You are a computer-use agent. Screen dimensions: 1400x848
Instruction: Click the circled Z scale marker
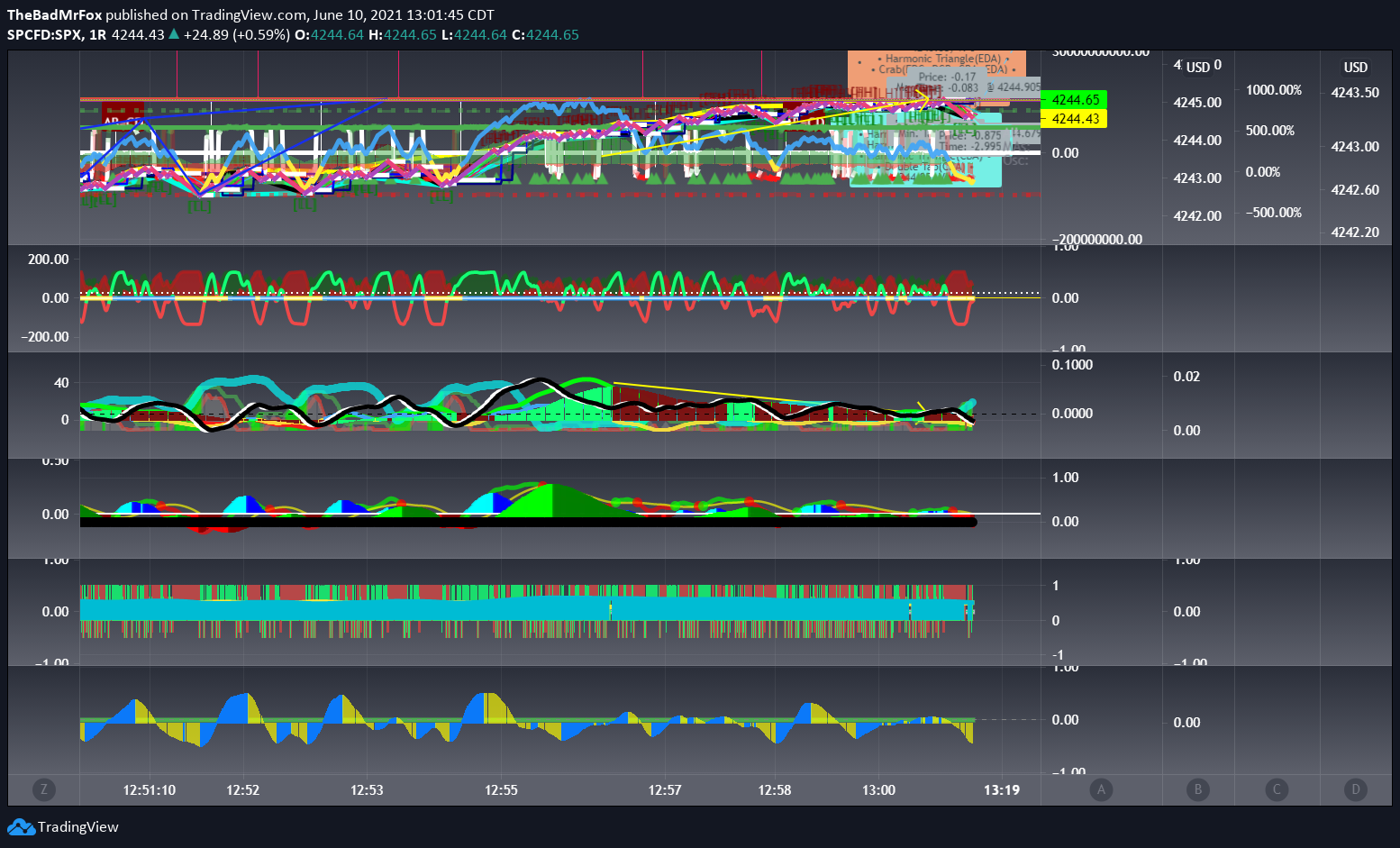tap(43, 790)
